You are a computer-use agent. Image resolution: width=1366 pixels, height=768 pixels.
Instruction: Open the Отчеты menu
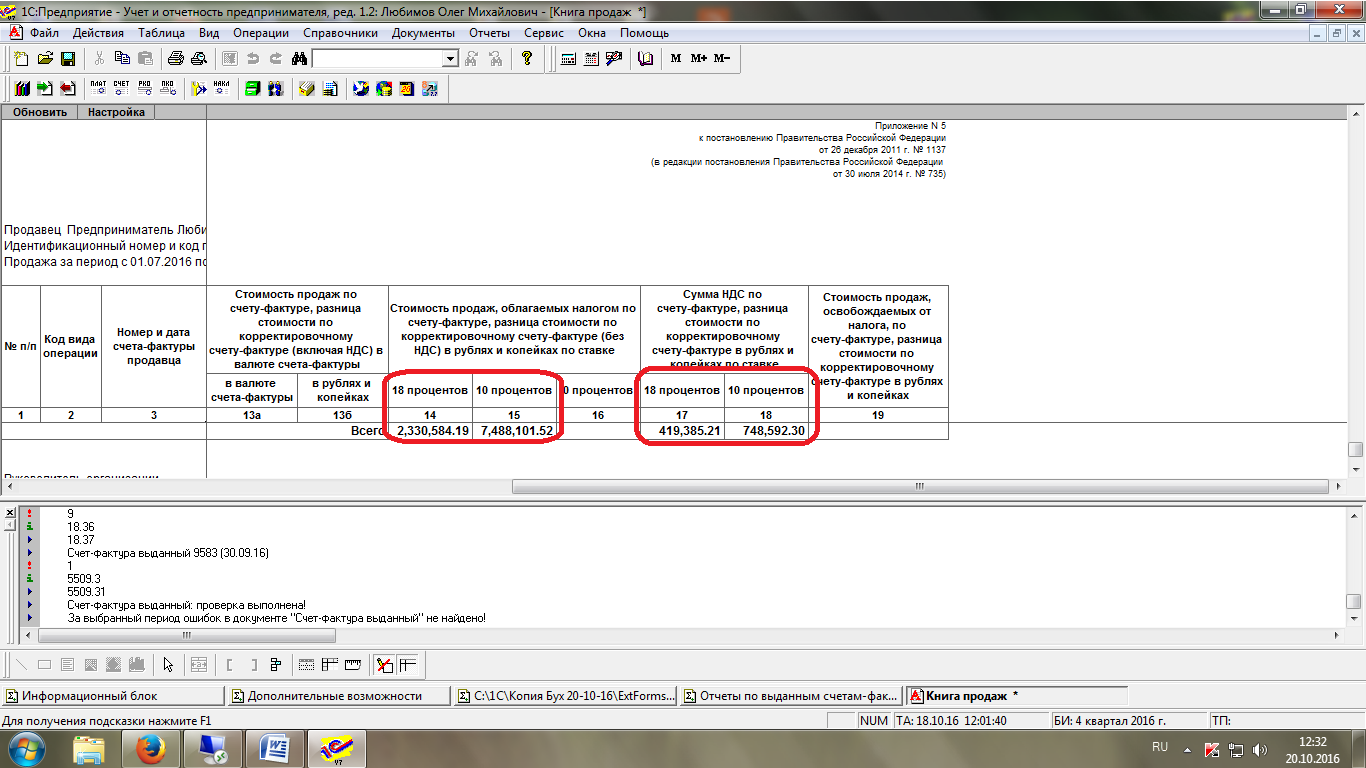[489, 33]
